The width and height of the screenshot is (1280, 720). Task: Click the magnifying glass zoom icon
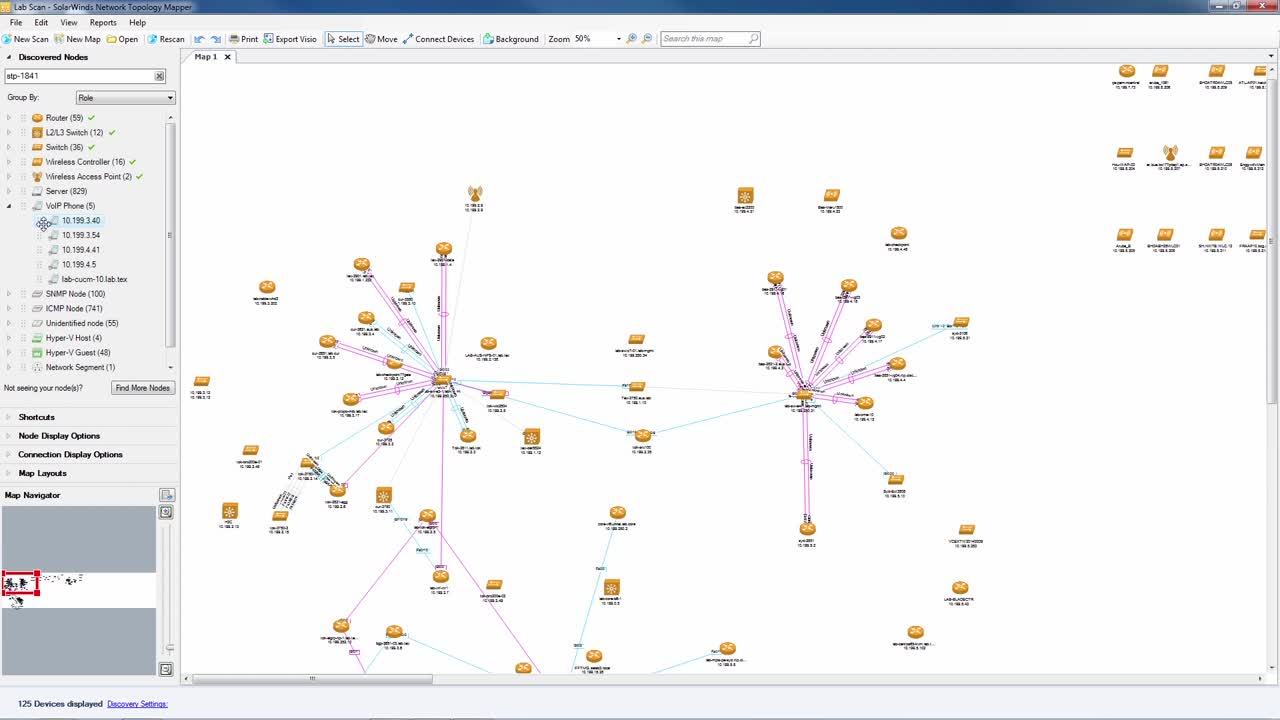click(630, 39)
